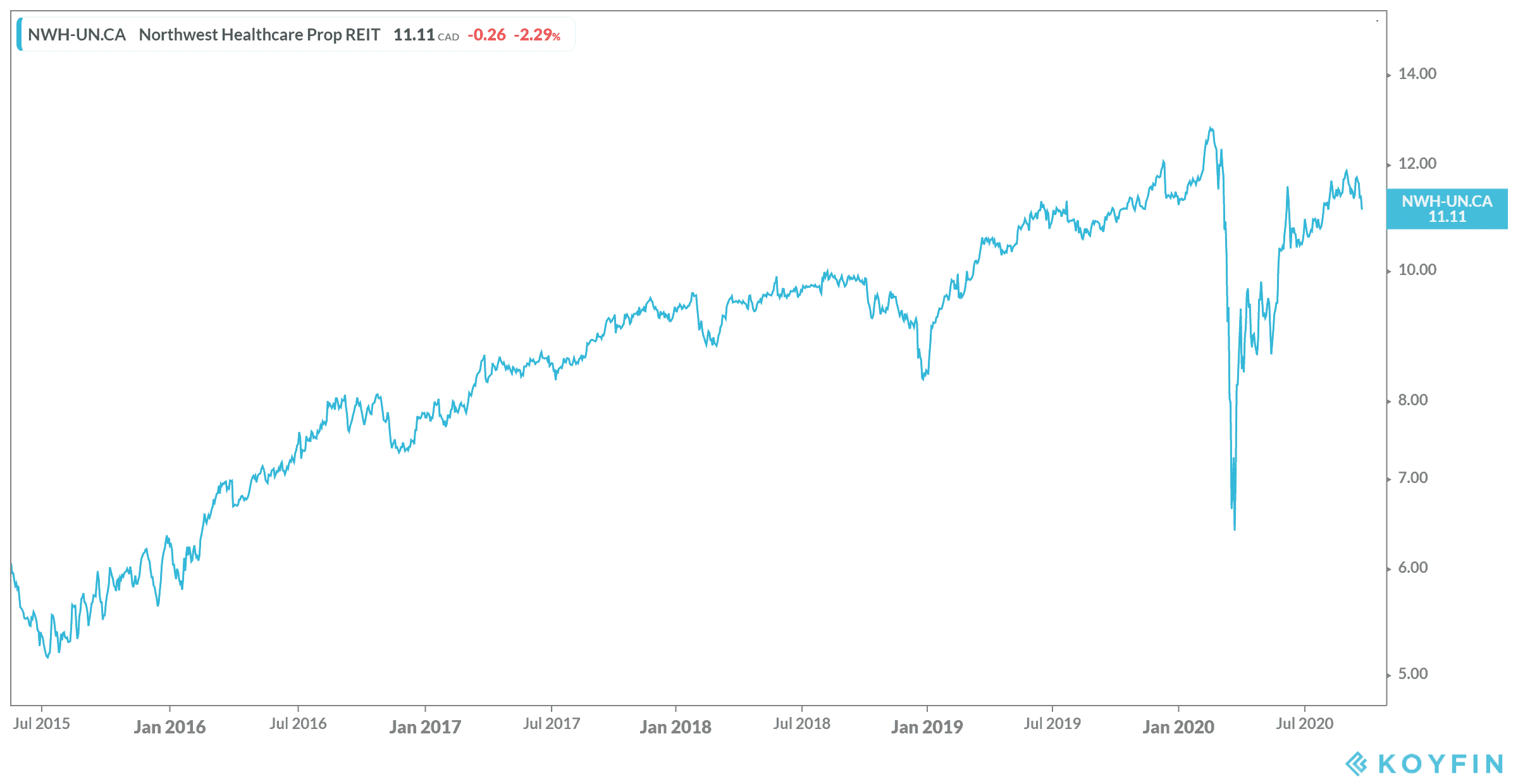
Task: Click the Jan 2019 date axis label
Action: click(927, 727)
